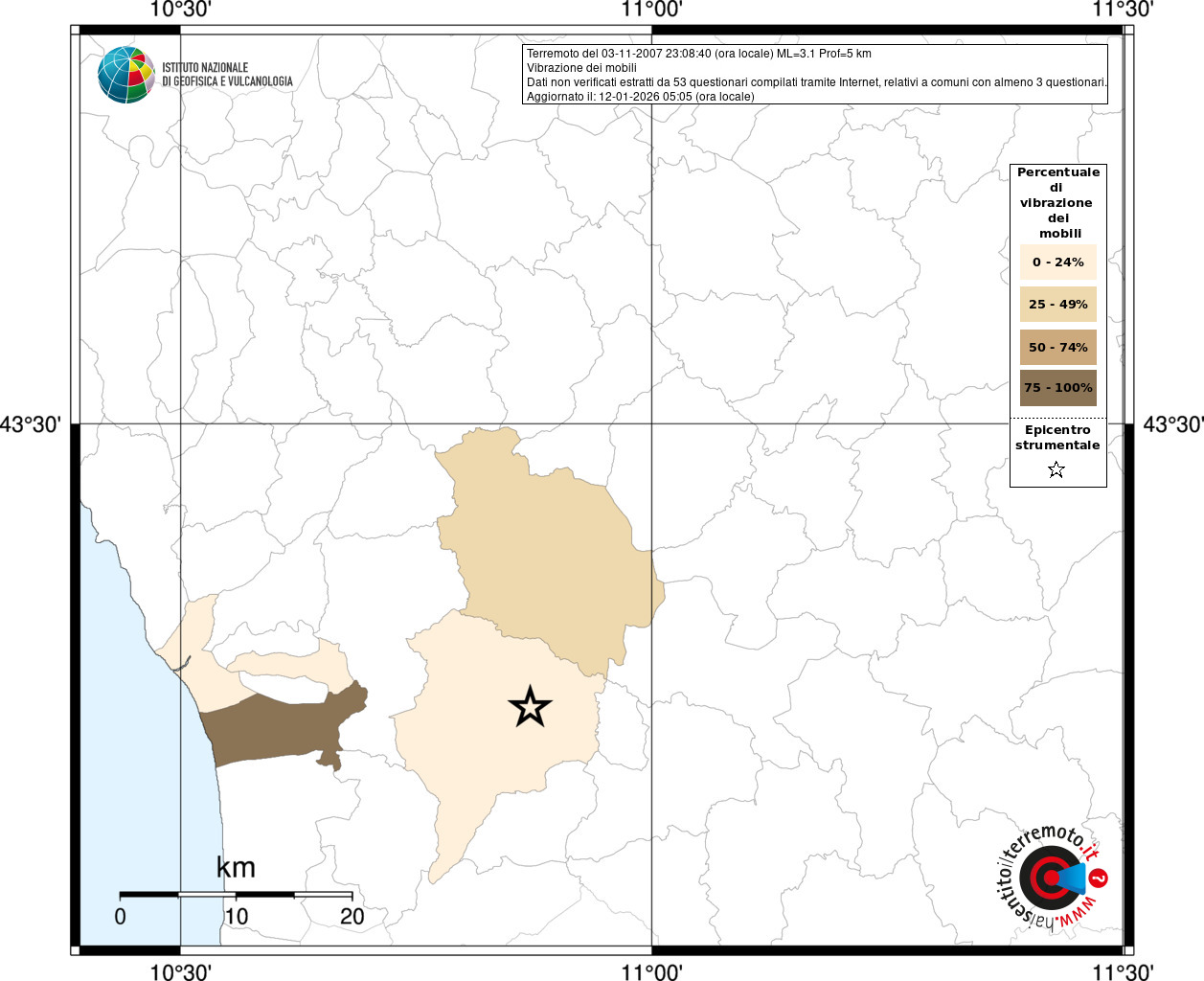Click the text 'Istituto Nazionale di Geofisica e Vulcanologia'
Image resolution: width=1204 pixels, height=981 pixels.
(227, 75)
